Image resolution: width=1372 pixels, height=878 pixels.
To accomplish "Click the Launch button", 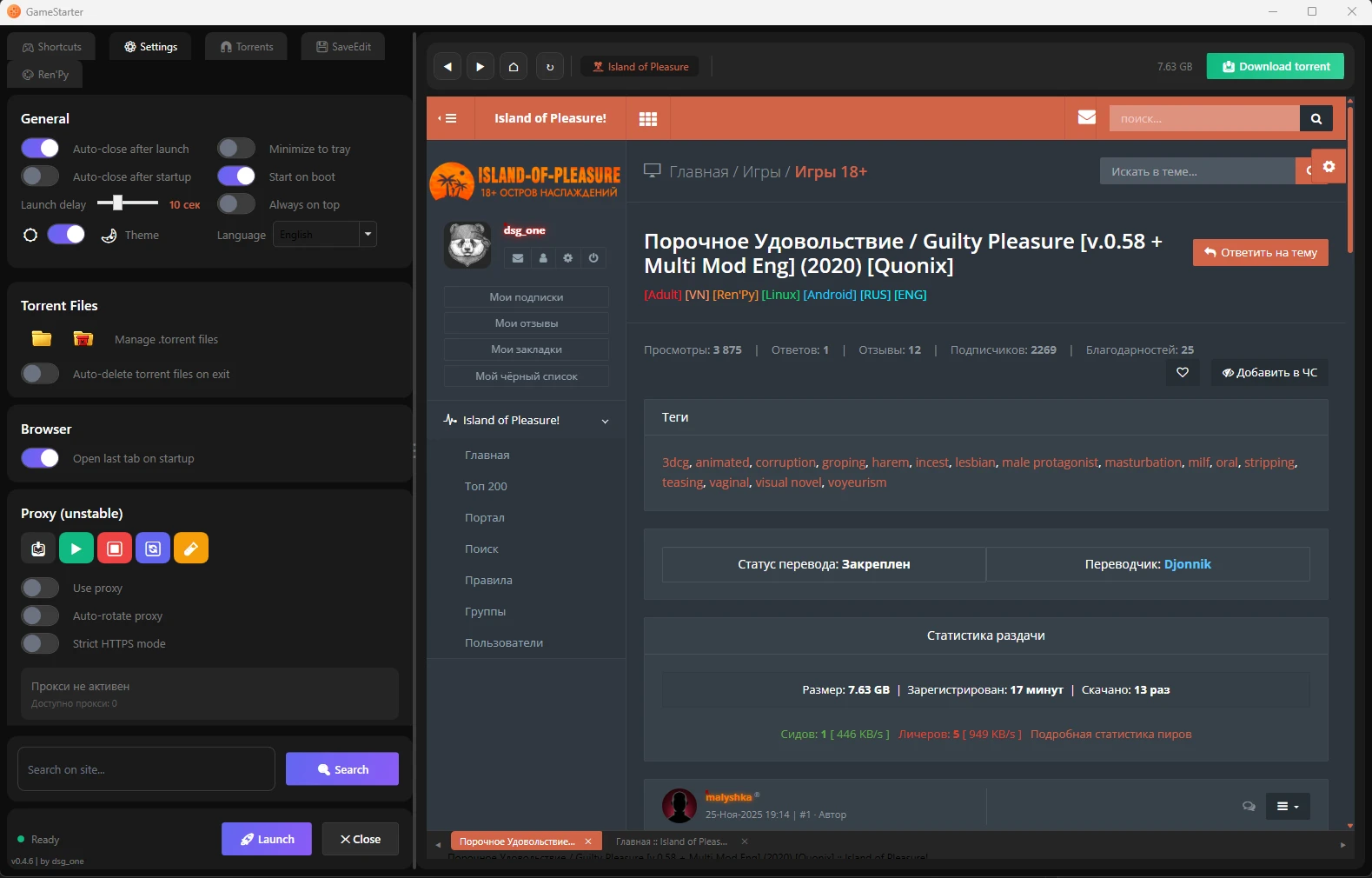I will click(267, 839).
